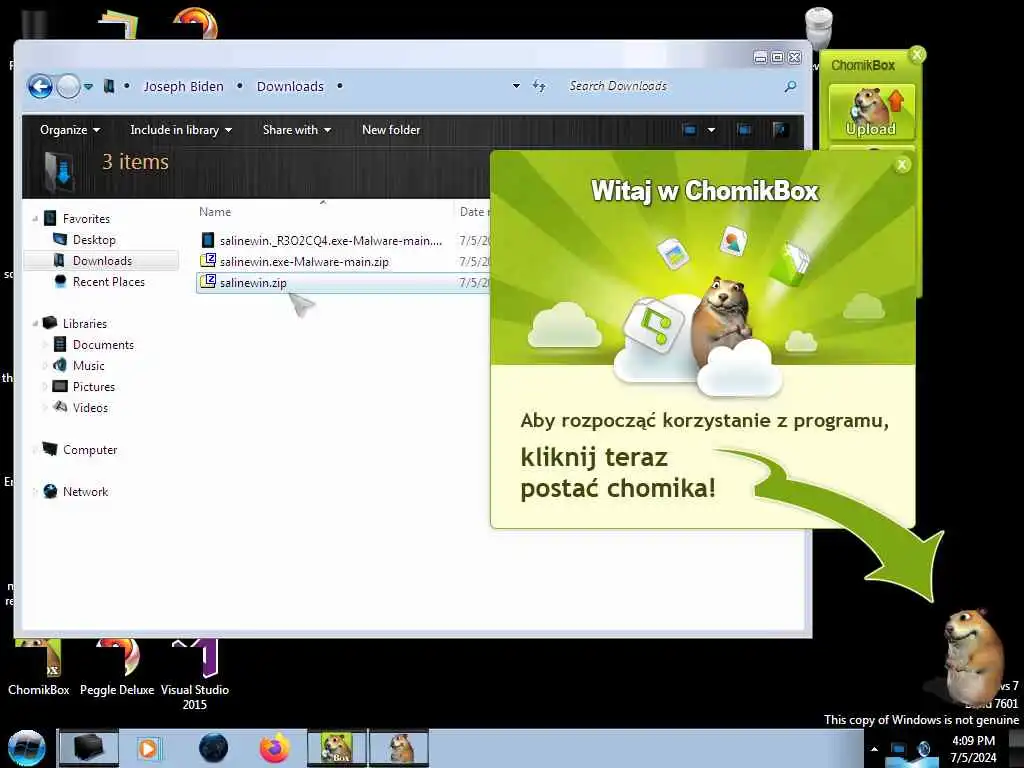
Task: Collapse the Favorites tree group
Action: 35,219
